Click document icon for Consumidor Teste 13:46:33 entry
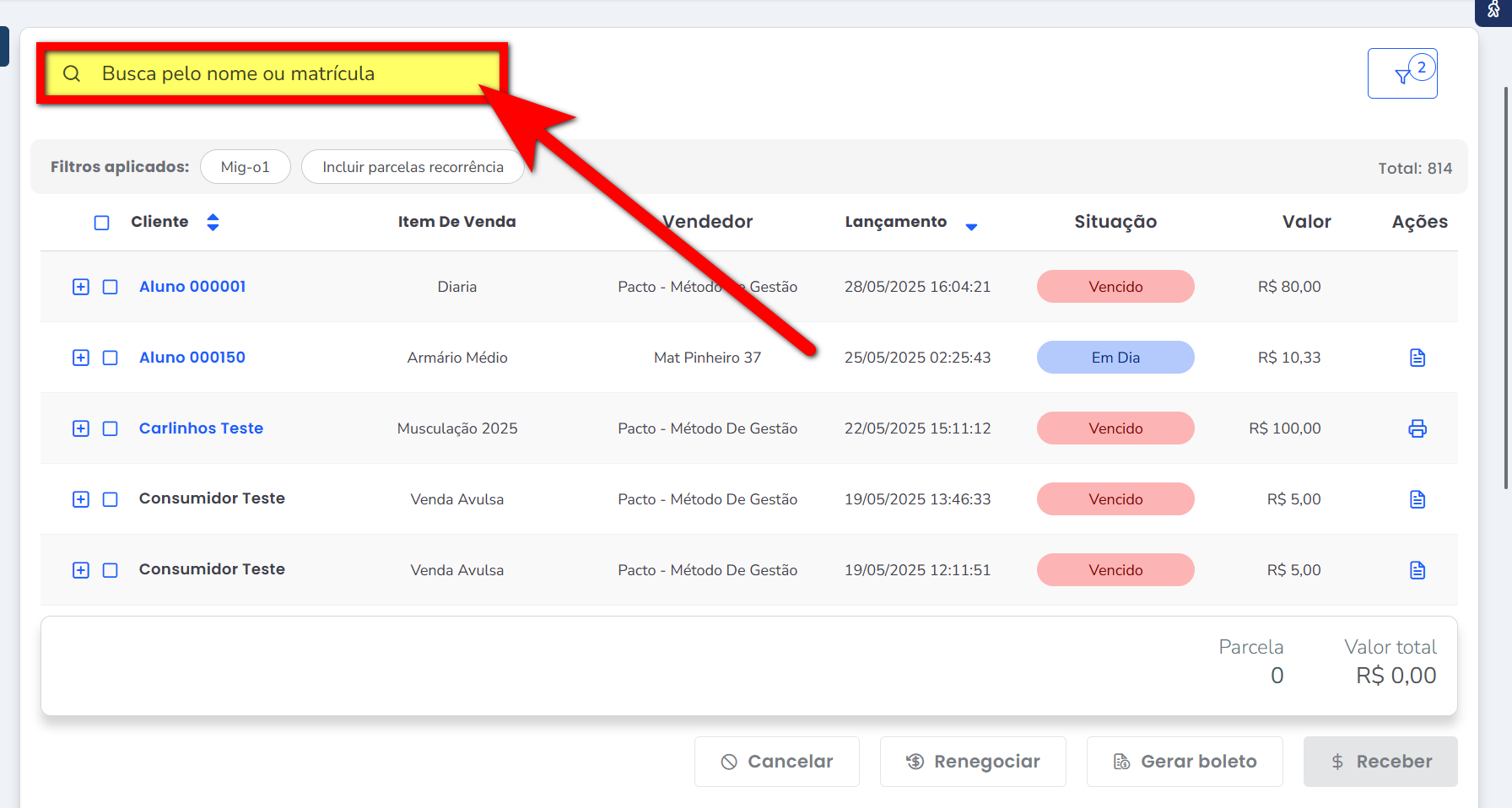 coord(1417,499)
